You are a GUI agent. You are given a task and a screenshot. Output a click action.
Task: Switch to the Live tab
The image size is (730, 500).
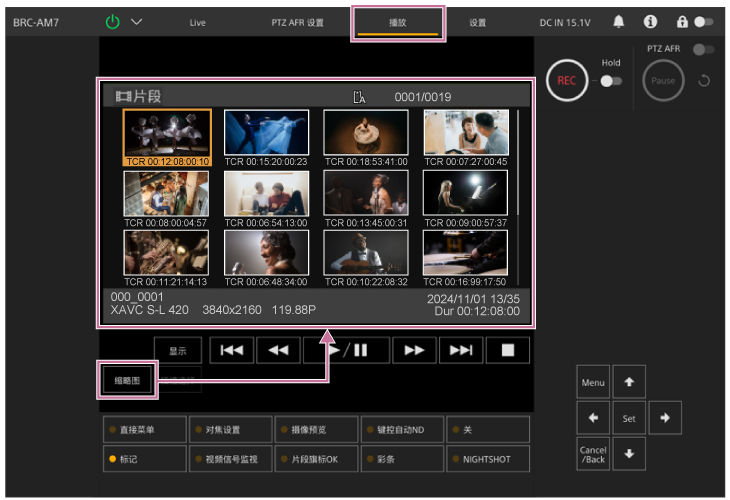point(197,21)
